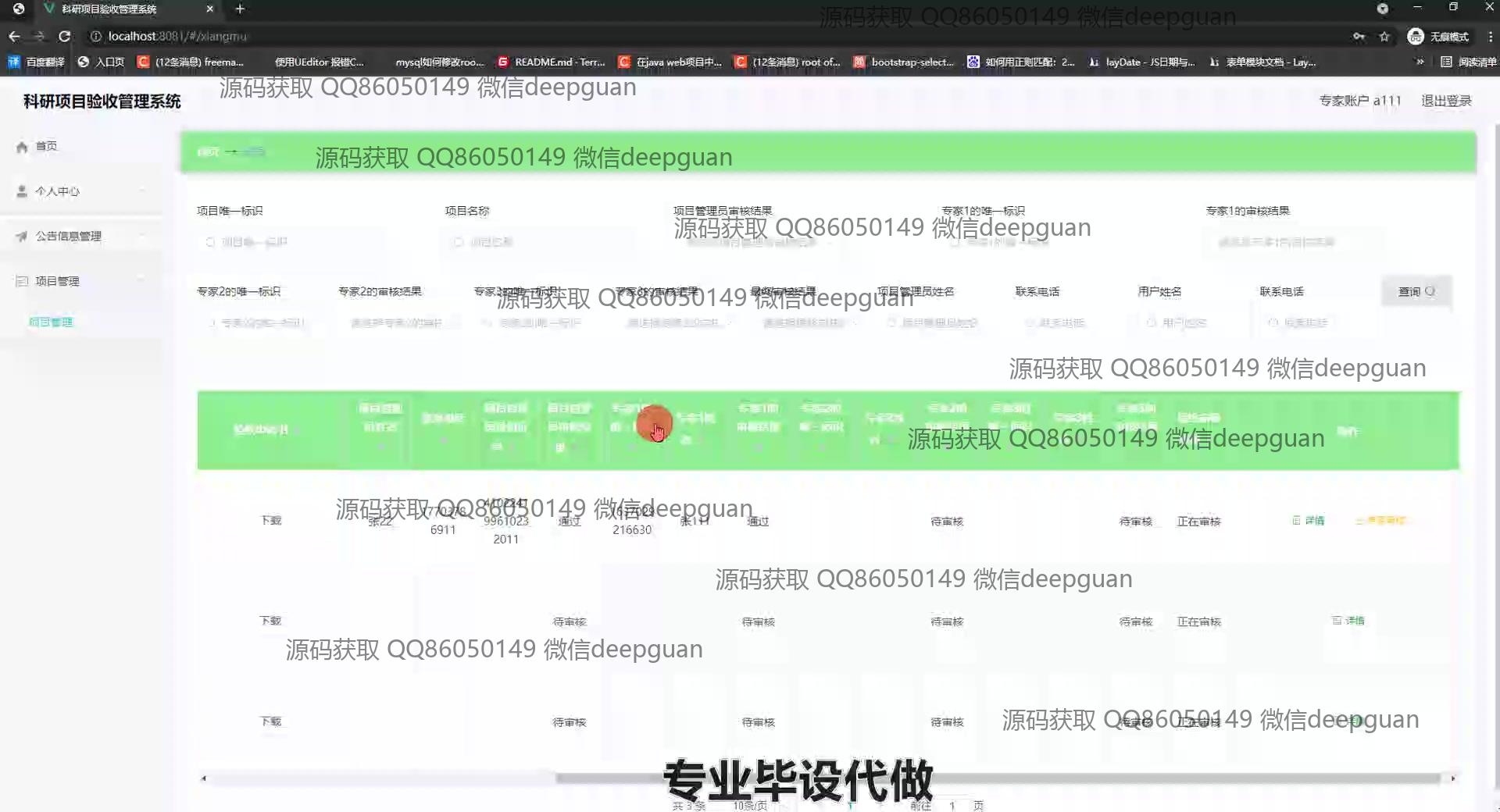Toggle the 项目管理 menu arrow
This screenshot has height=812, width=1500.
point(143,281)
